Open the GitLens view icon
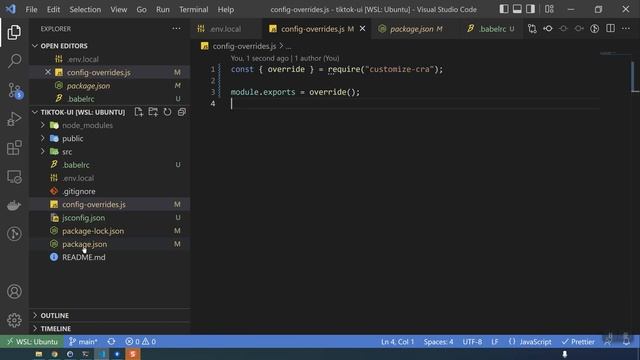This screenshot has width=640, height=360. tap(14, 234)
